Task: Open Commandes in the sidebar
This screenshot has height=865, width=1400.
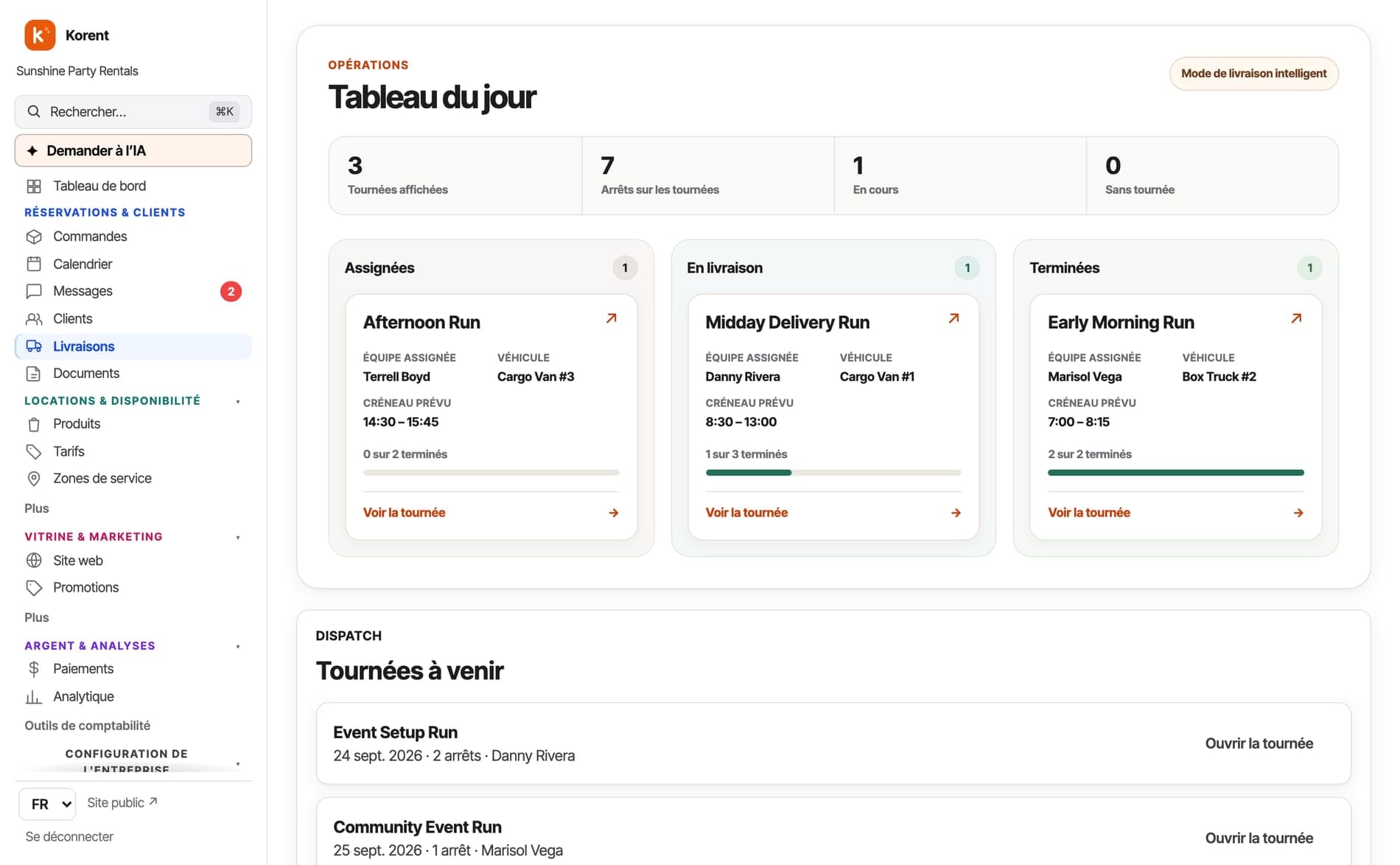Action: click(x=133, y=237)
